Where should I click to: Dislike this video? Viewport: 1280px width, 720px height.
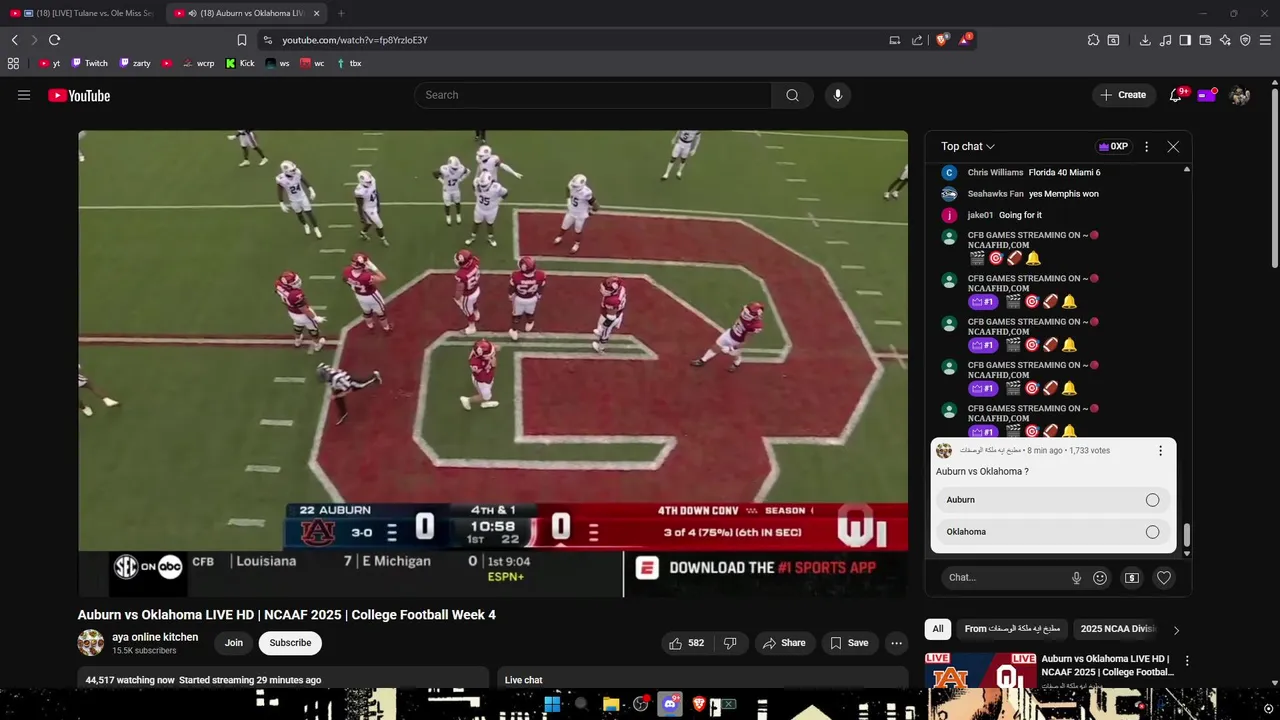coord(730,643)
